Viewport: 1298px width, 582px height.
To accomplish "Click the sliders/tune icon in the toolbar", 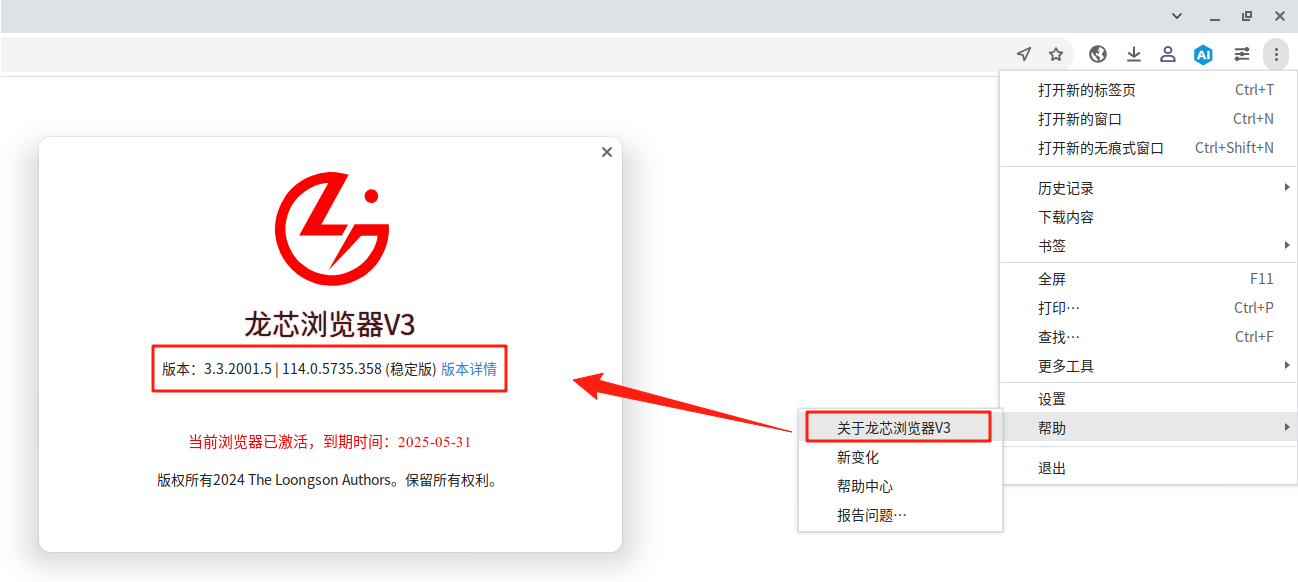I will [x=1241, y=54].
